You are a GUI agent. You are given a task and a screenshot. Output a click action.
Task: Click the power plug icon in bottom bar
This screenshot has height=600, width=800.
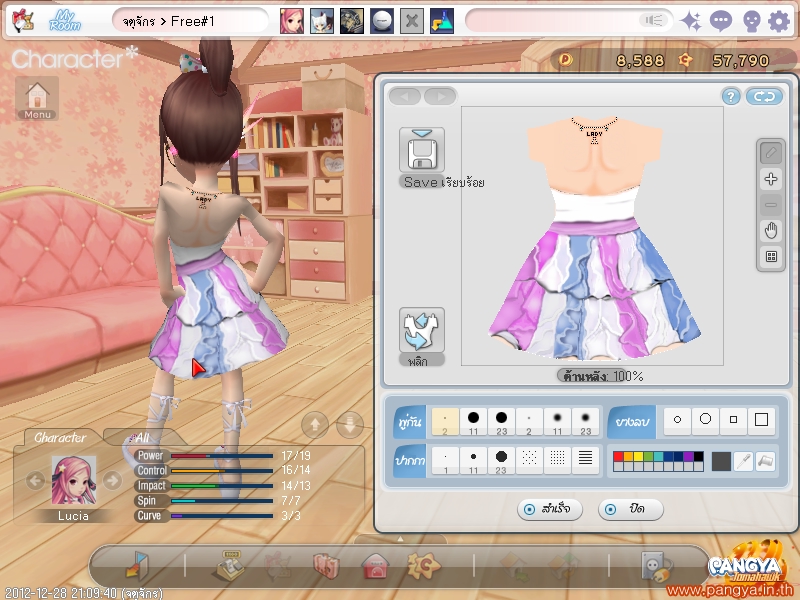[656, 566]
